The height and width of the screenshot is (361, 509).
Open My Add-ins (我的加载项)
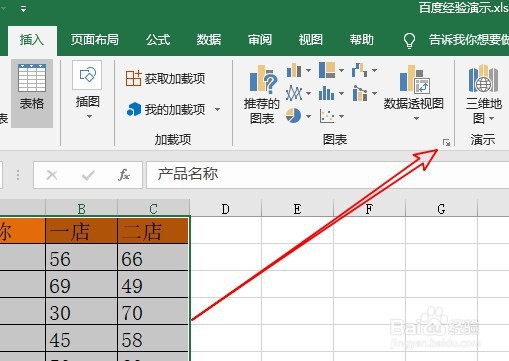(x=166, y=109)
